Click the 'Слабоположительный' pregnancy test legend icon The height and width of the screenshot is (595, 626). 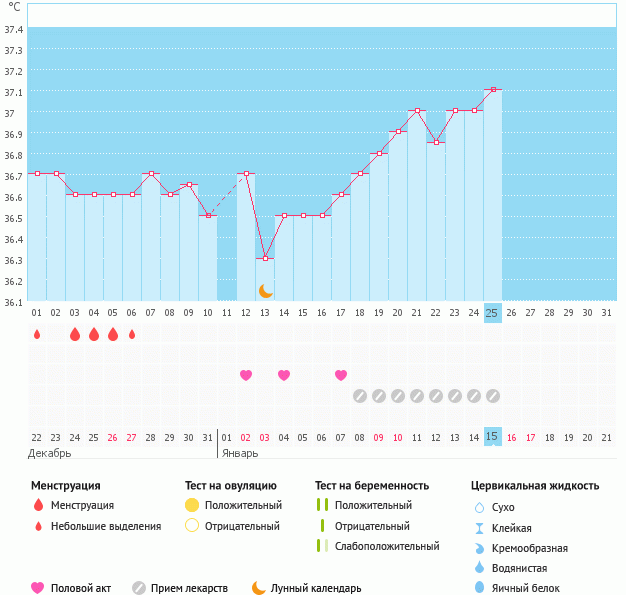point(322,546)
